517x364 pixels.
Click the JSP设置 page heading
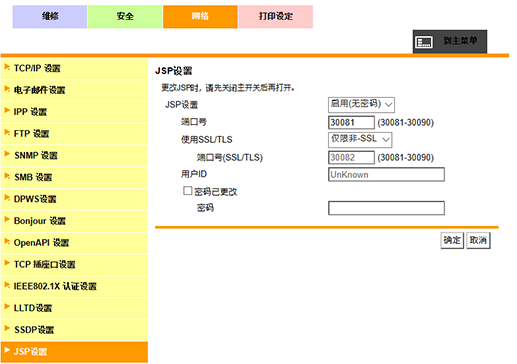tap(174, 71)
